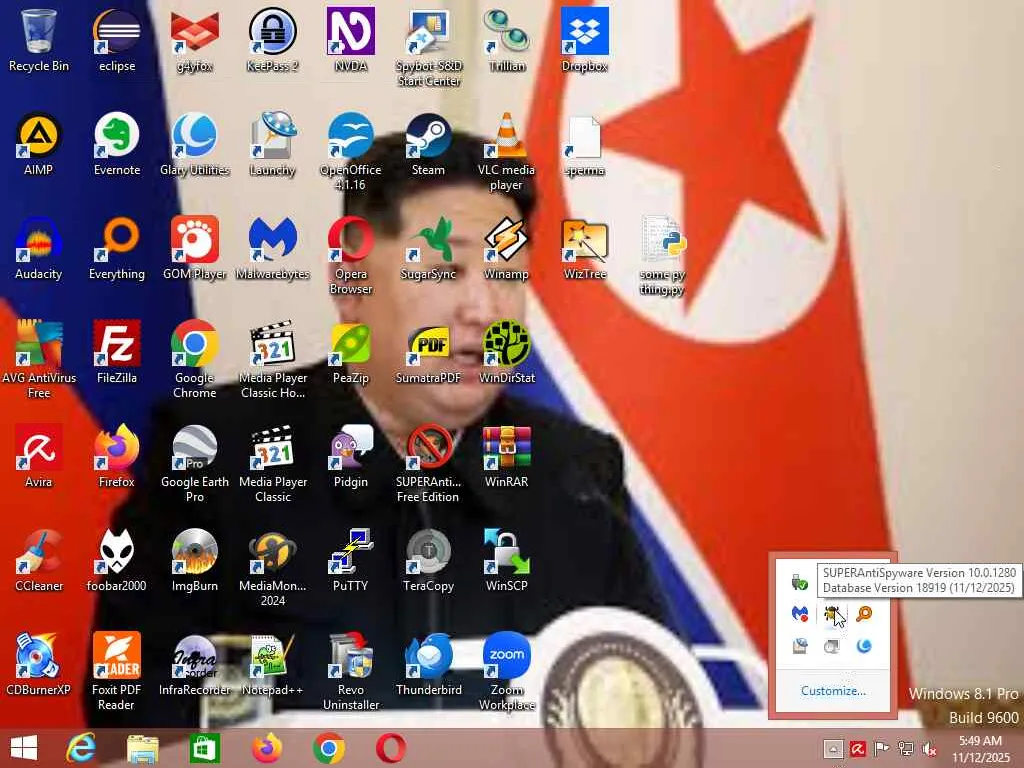Viewport: 1024px width, 768px height.
Task: Select the 'some py thing.py' file
Action: (662, 255)
